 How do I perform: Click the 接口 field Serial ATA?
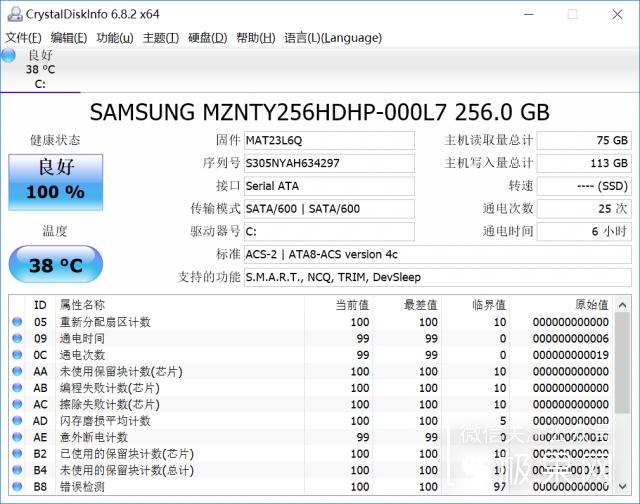[329, 186]
